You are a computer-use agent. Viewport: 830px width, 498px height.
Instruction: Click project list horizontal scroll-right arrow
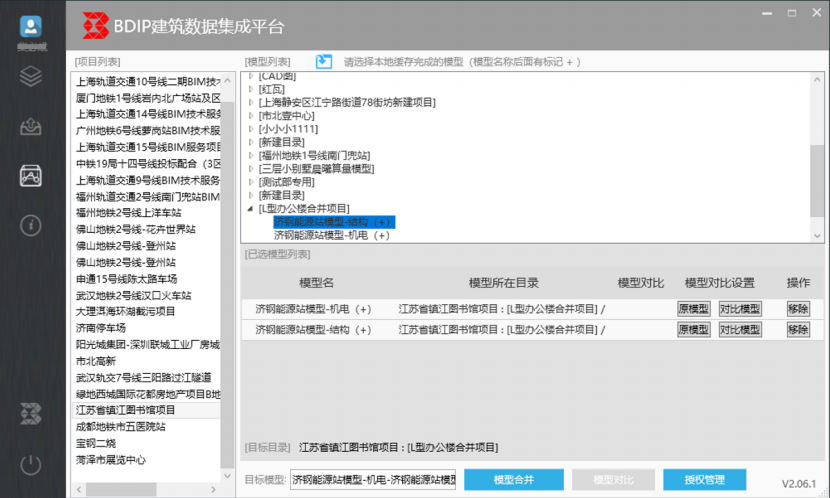tap(214, 490)
